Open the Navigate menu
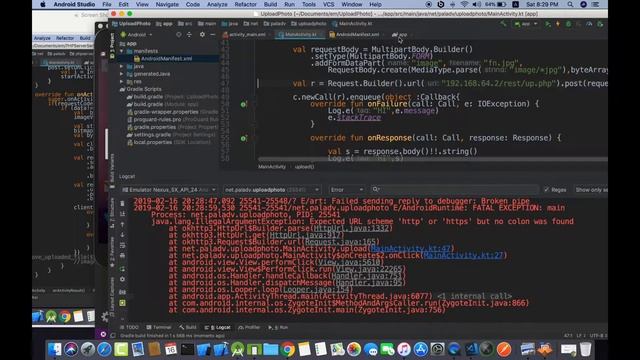Viewport: 640px width, 360px height. 167,4
